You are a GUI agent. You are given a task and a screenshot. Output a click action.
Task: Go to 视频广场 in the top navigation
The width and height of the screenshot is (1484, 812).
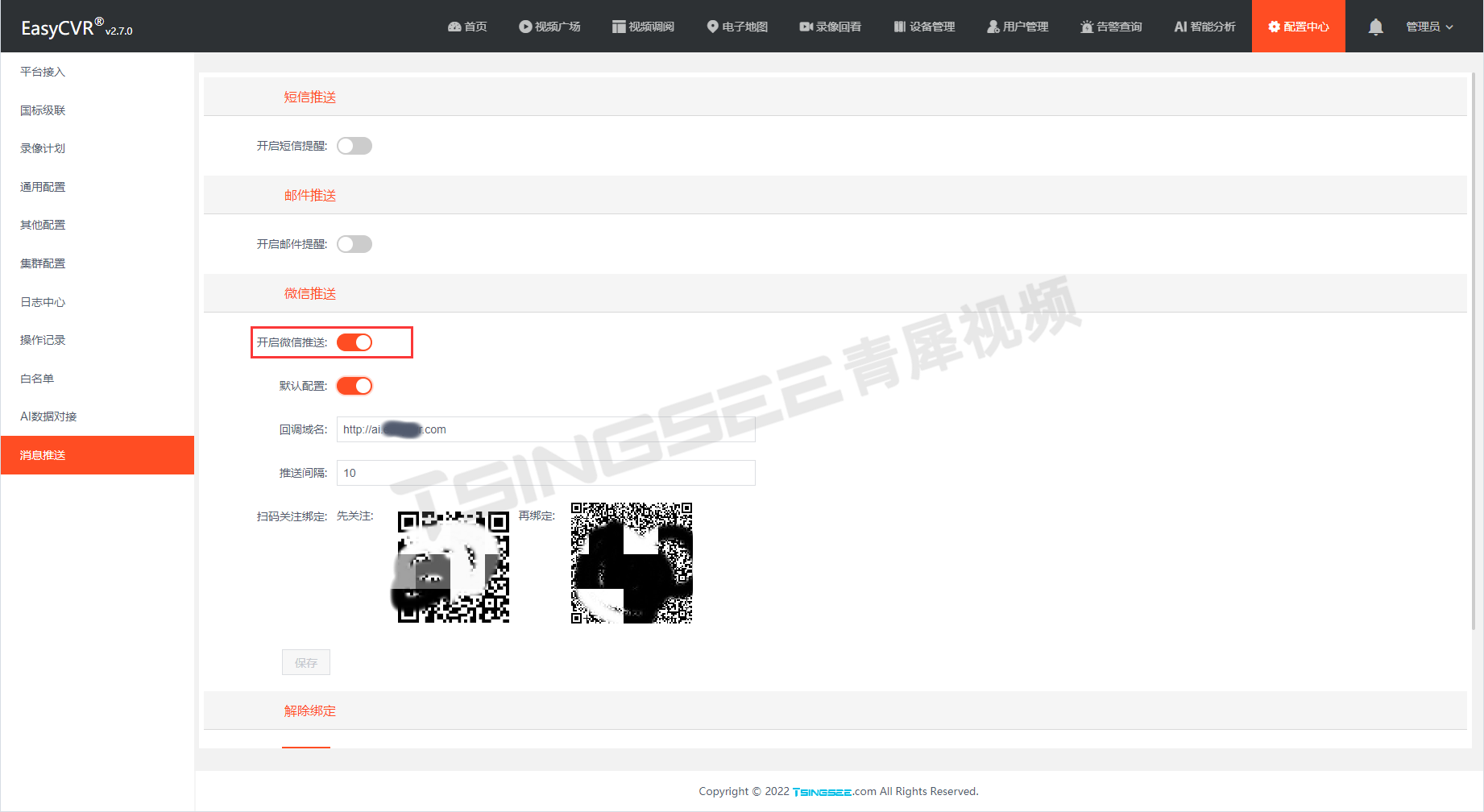(549, 27)
